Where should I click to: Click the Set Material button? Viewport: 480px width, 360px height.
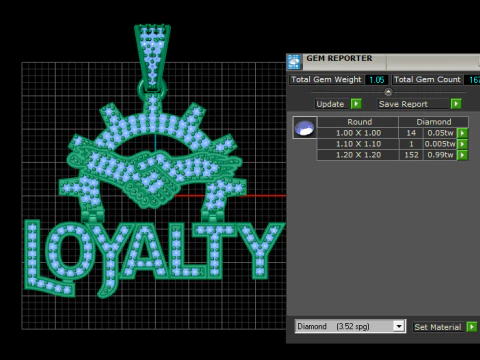coord(438,327)
